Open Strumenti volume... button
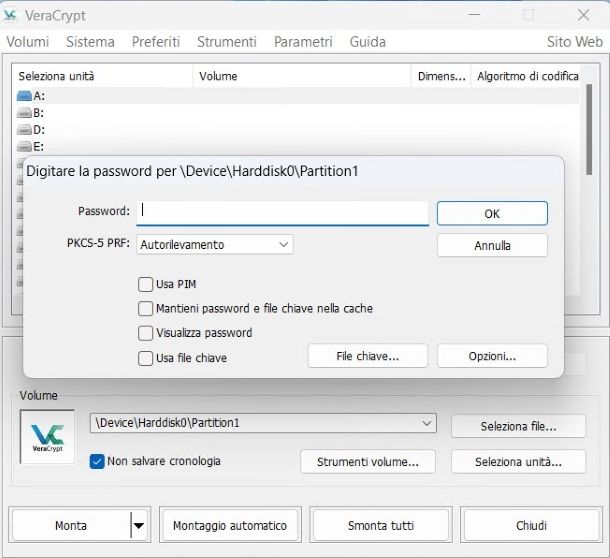 (368, 461)
